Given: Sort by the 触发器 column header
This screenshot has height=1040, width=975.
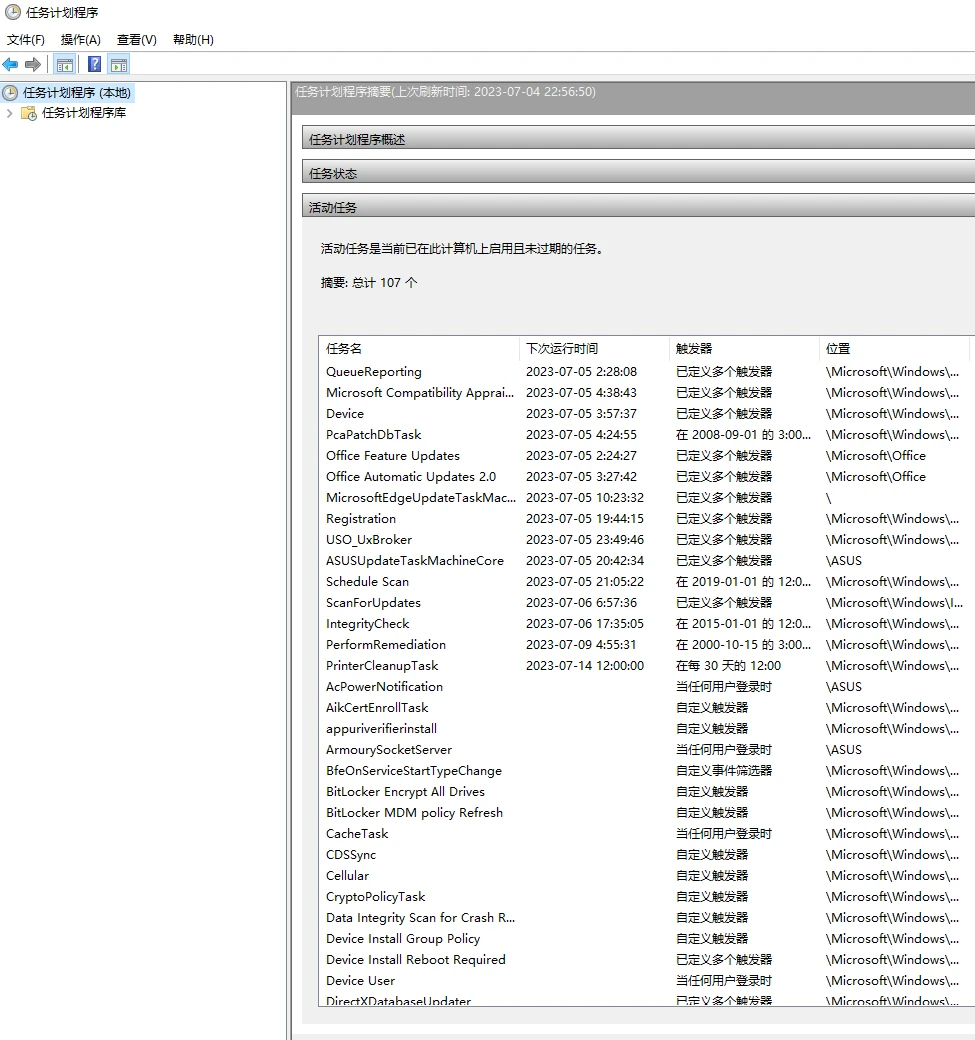Looking at the screenshot, I should pos(744,349).
